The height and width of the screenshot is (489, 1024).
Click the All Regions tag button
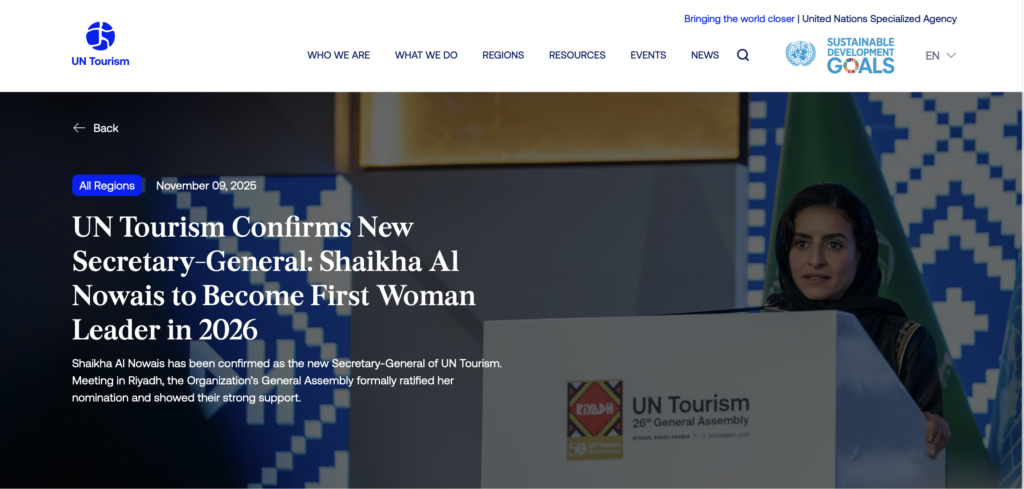pyautogui.click(x=107, y=185)
